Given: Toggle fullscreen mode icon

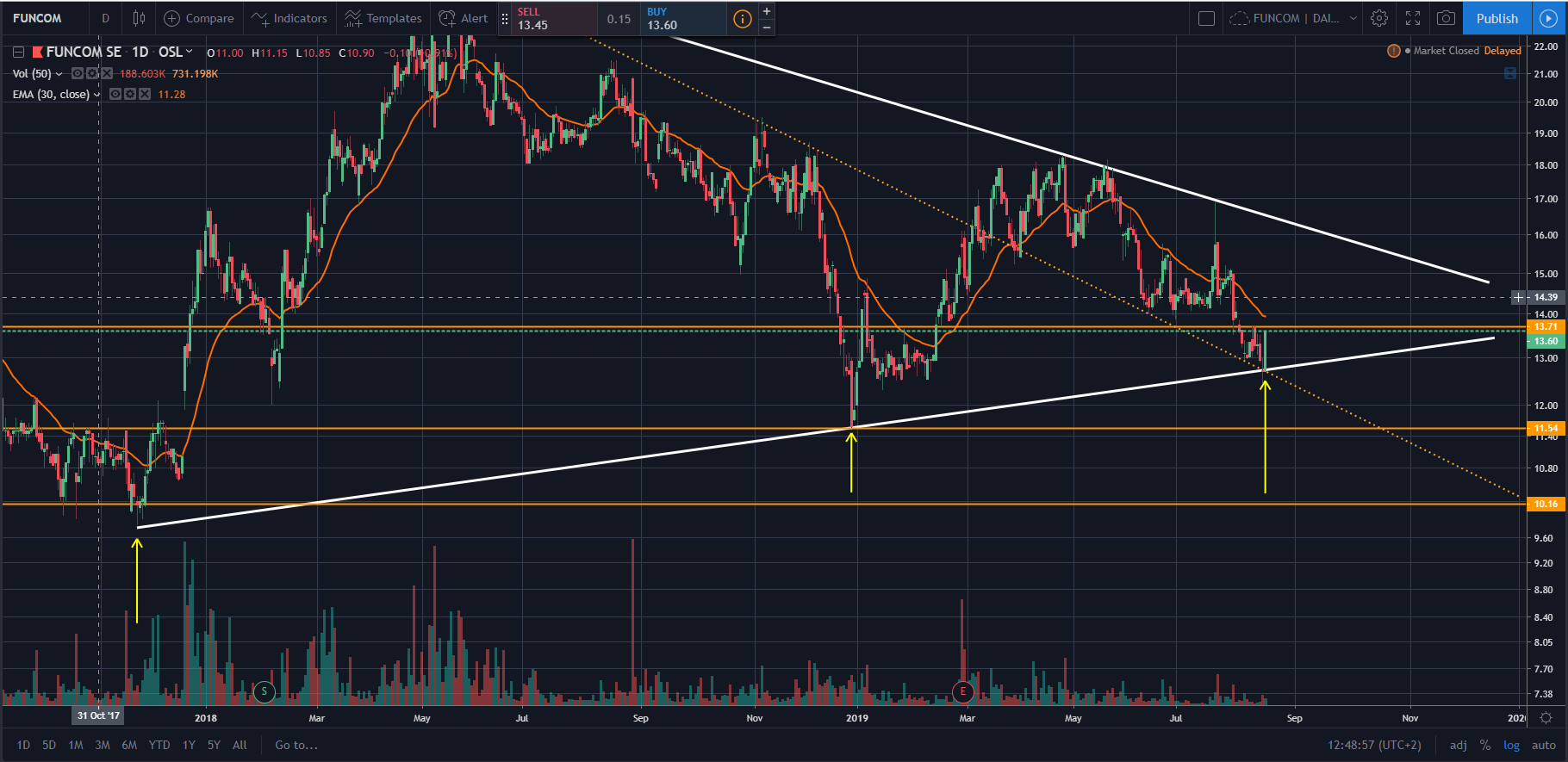Looking at the screenshot, I should click(1413, 18).
